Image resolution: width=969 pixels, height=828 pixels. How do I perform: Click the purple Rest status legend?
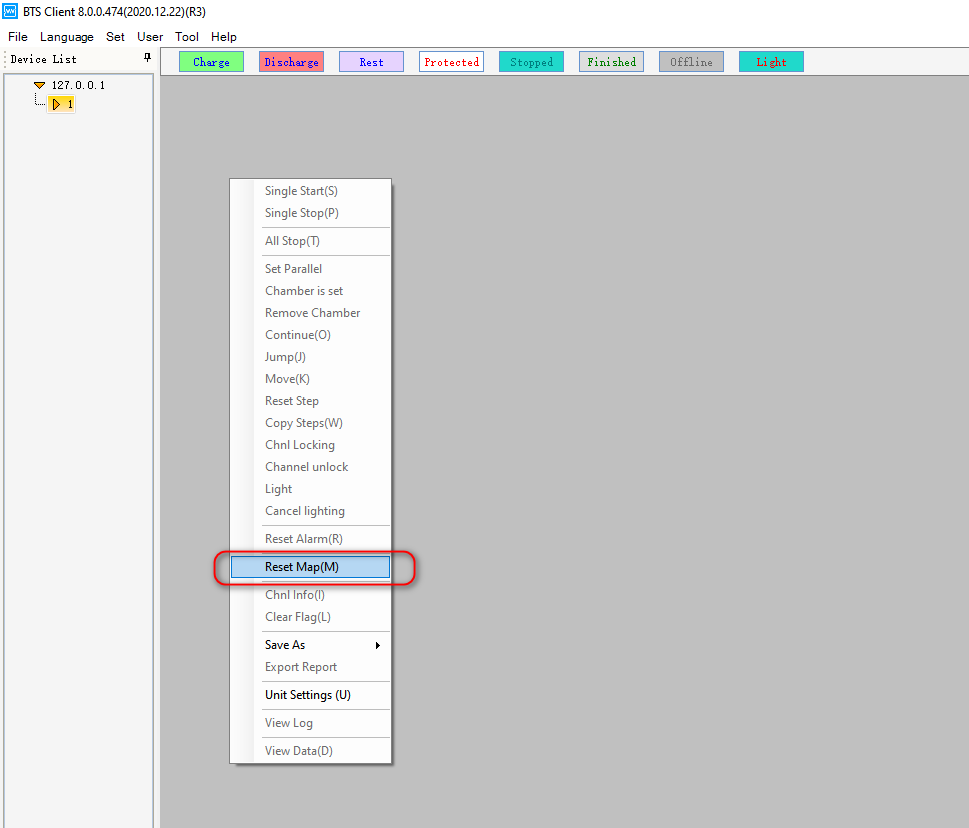pos(371,62)
